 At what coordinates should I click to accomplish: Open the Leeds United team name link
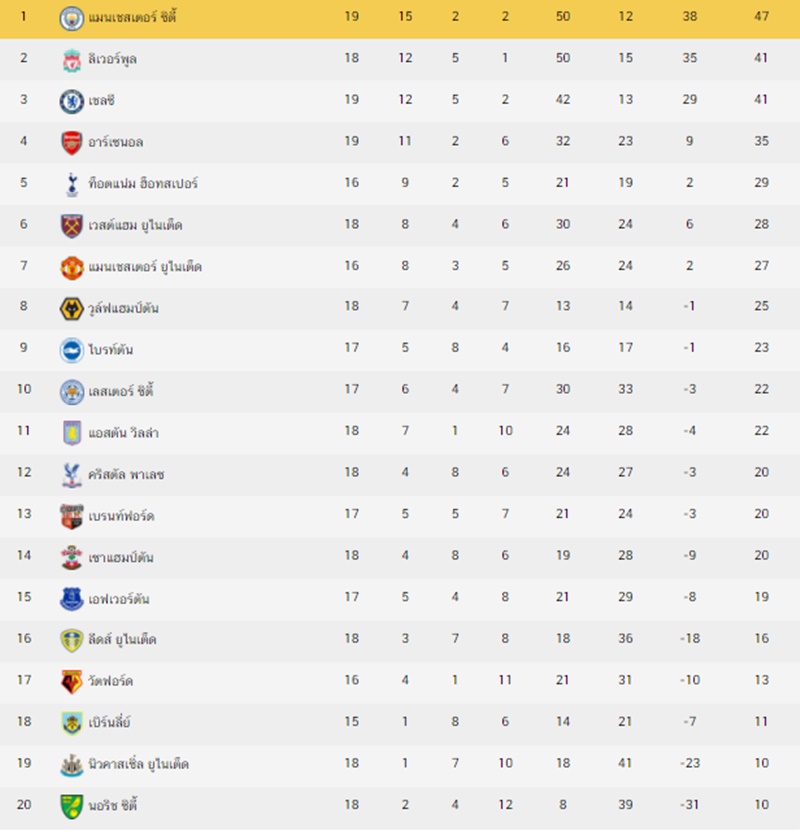pos(123,639)
